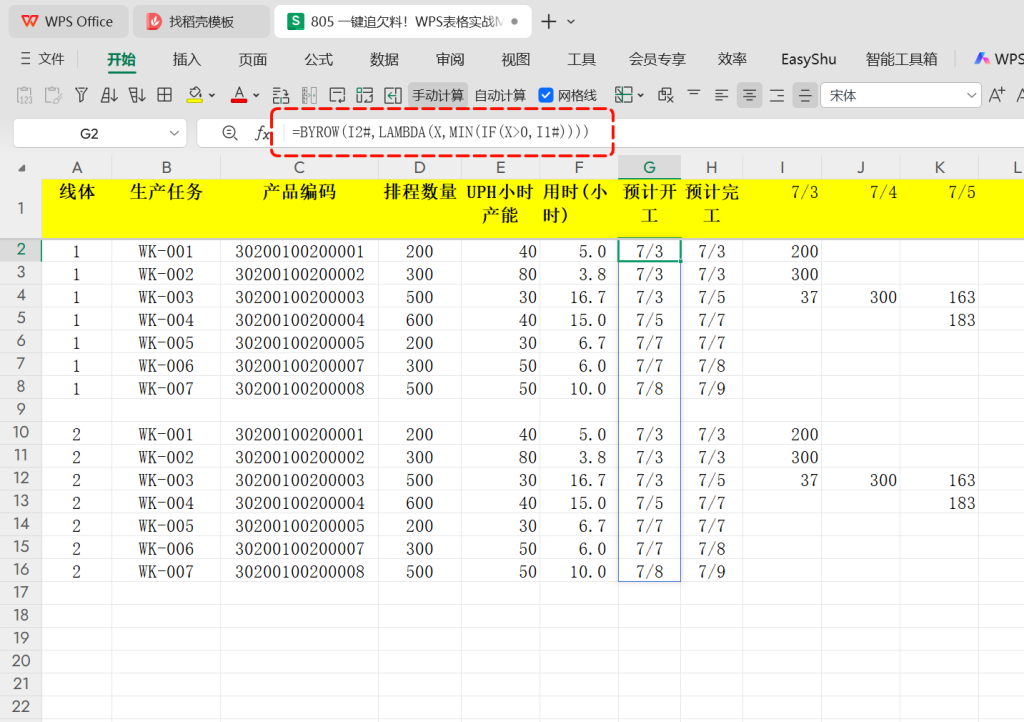This screenshot has height=722, width=1024.
Task: Click the merge cells grid icon
Action: click(x=624, y=95)
